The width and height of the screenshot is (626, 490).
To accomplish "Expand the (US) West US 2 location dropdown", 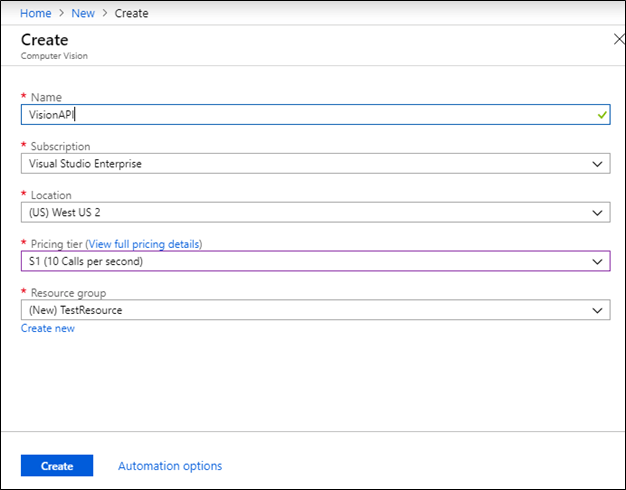I will click(x=300, y=212).
